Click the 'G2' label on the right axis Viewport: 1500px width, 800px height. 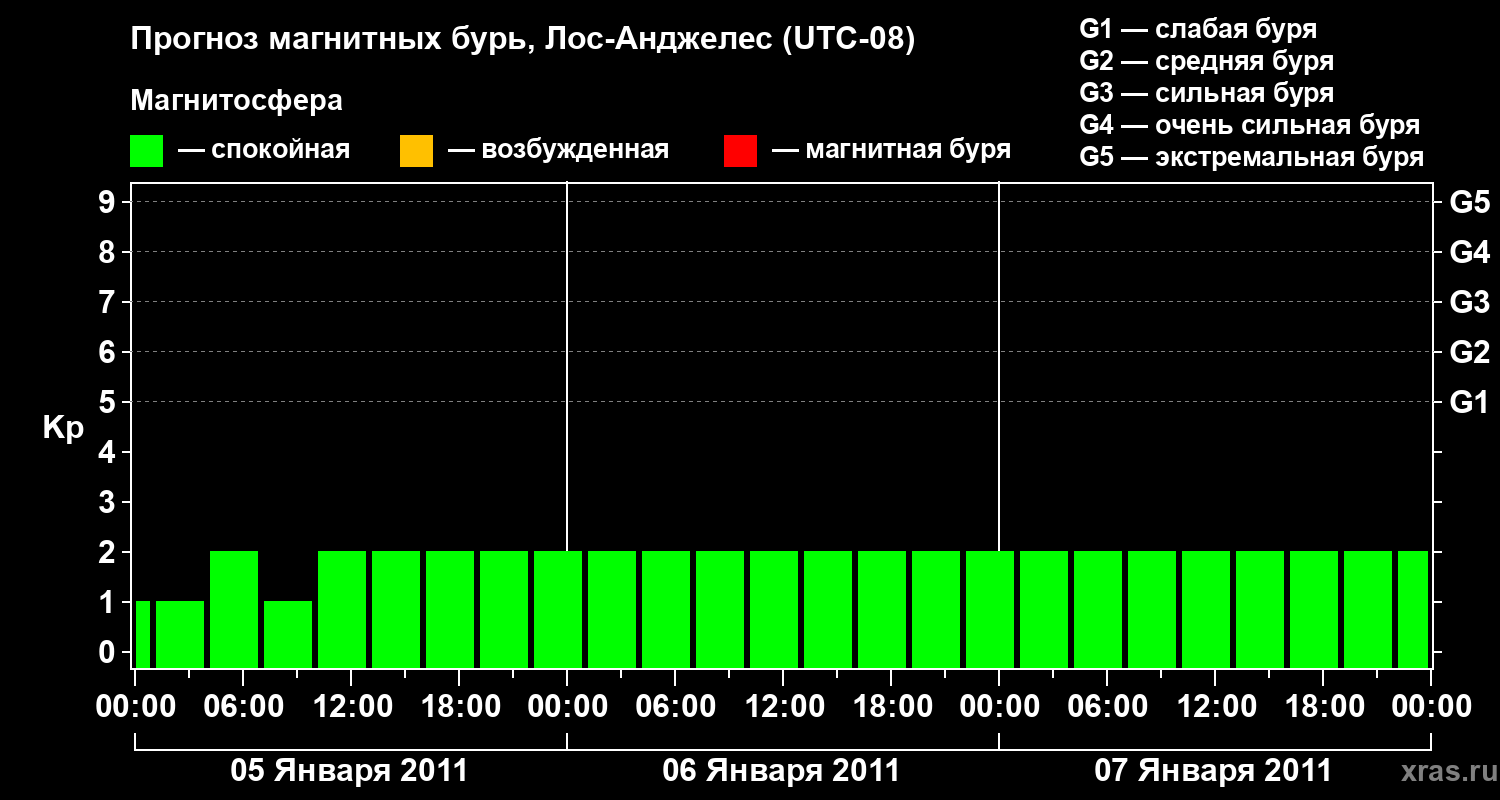[1470, 352]
